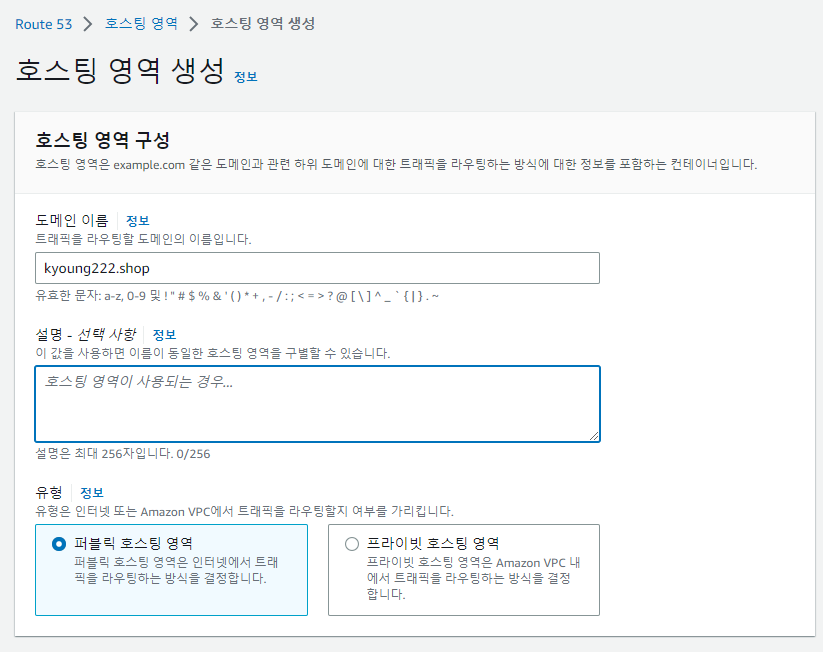823x652 pixels.
Task: Open 정보 link next to page title
Action: pyautogui.click(x=246, y=77)
